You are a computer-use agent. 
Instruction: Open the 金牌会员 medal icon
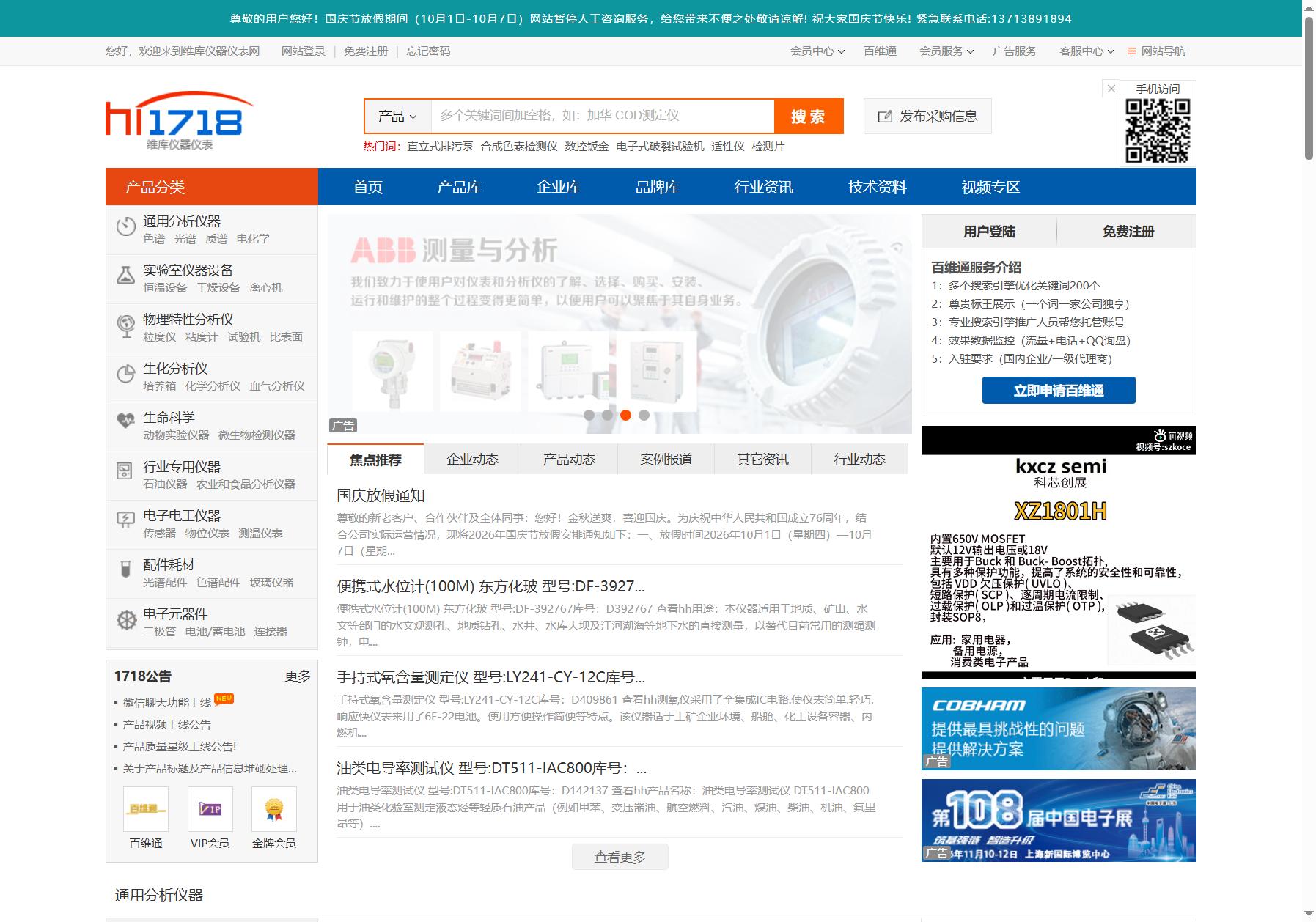click(274, 809)
